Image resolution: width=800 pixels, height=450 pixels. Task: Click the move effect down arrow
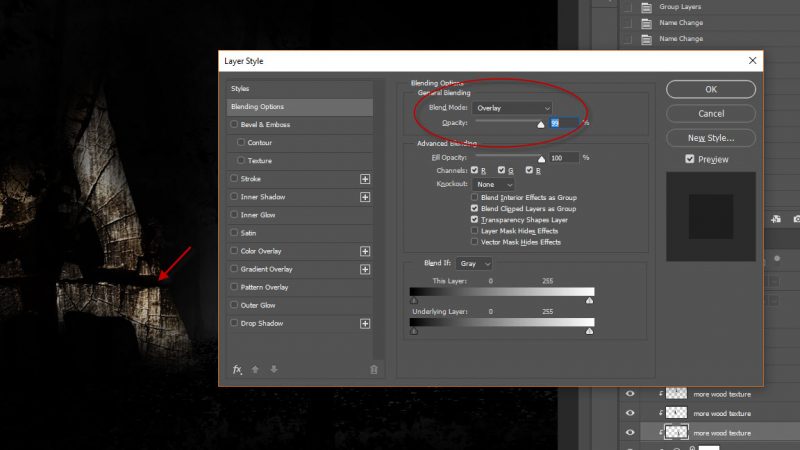[x=273, y=369]
